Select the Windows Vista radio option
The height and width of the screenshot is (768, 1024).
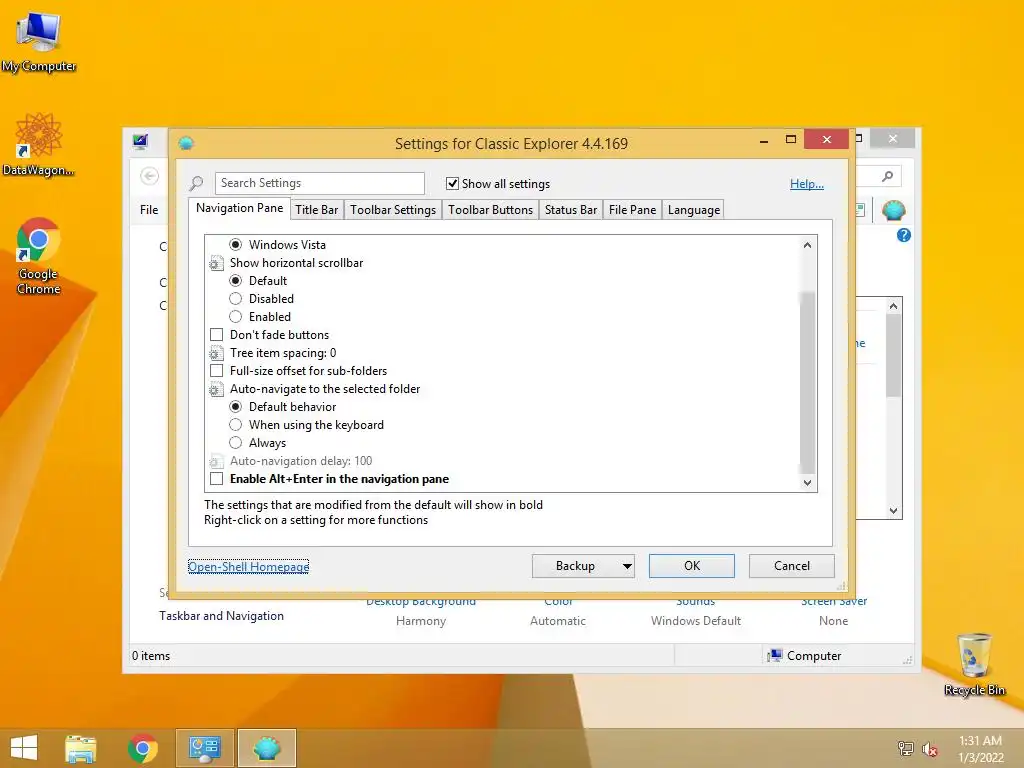tap(236, 245)
